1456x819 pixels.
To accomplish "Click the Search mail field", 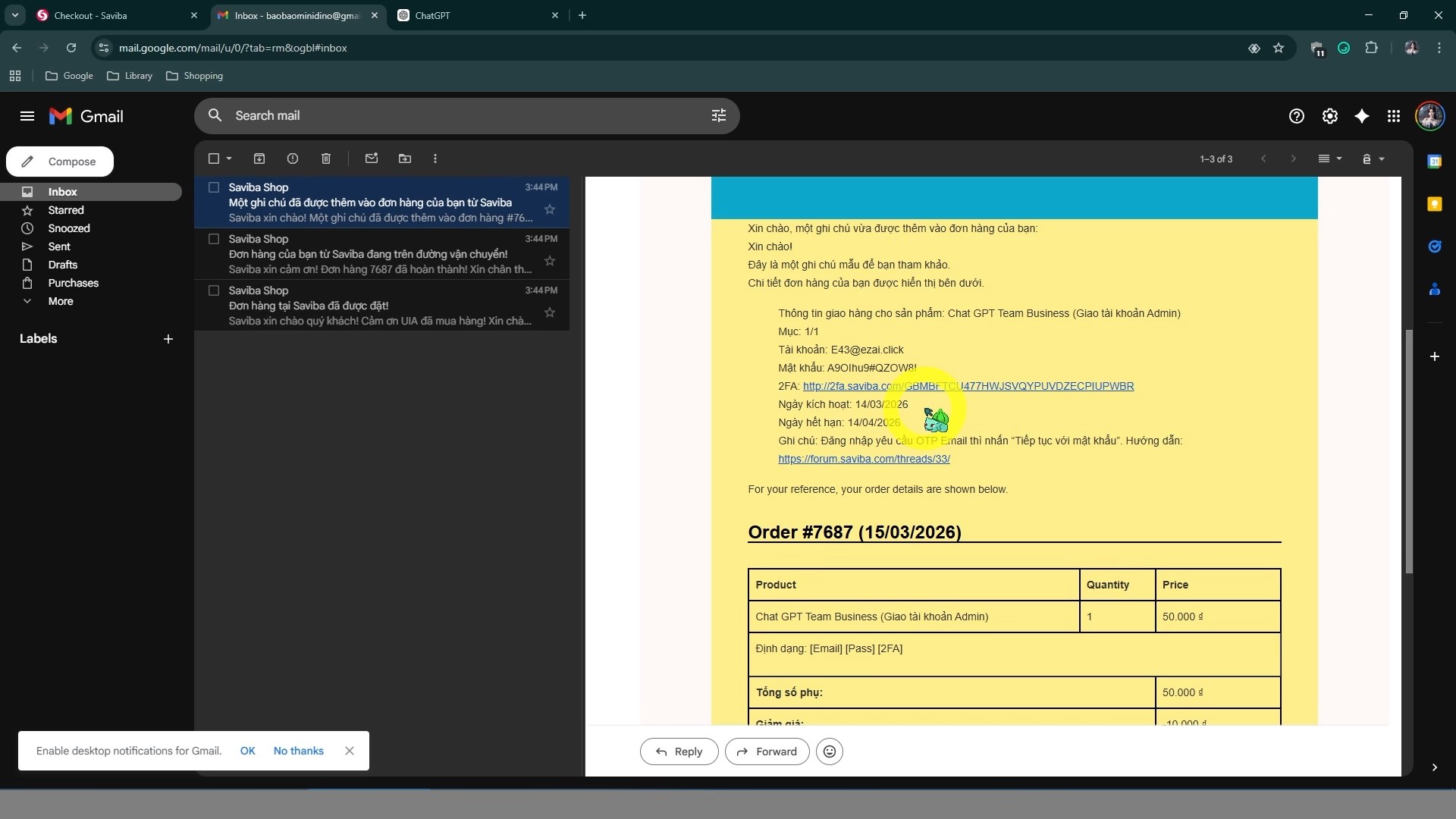I will 466,115.
